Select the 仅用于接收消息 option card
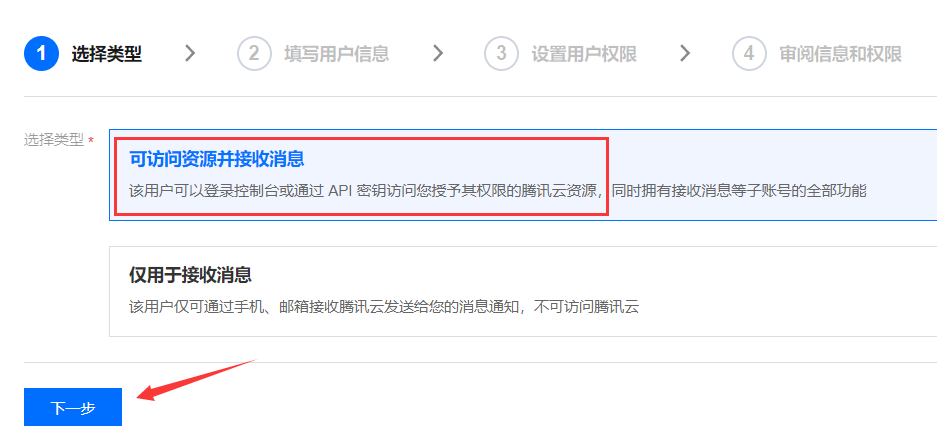This screenshot has height=445, width=937. coord(523,291)
